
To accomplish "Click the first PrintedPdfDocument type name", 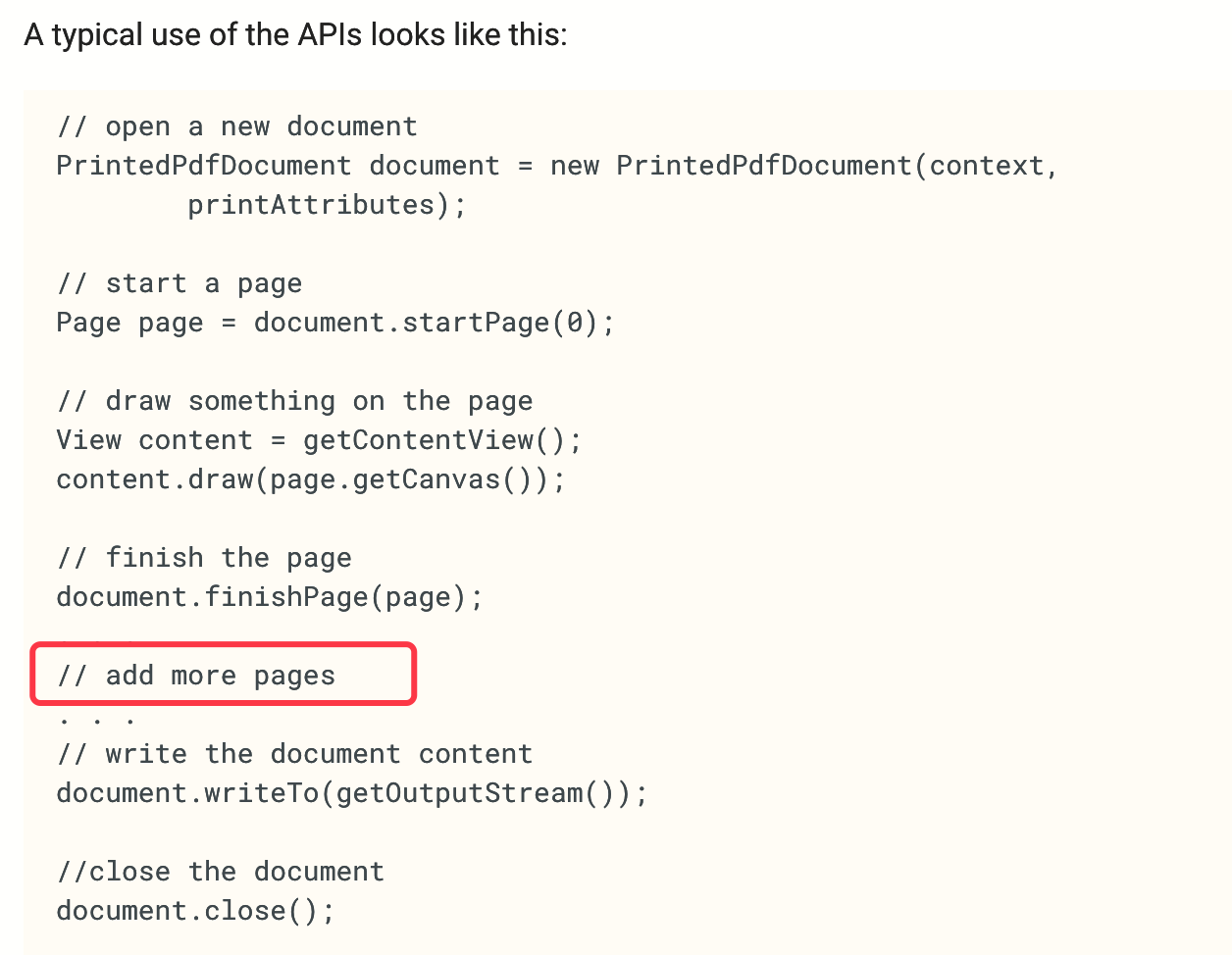I will coord(204,166).
